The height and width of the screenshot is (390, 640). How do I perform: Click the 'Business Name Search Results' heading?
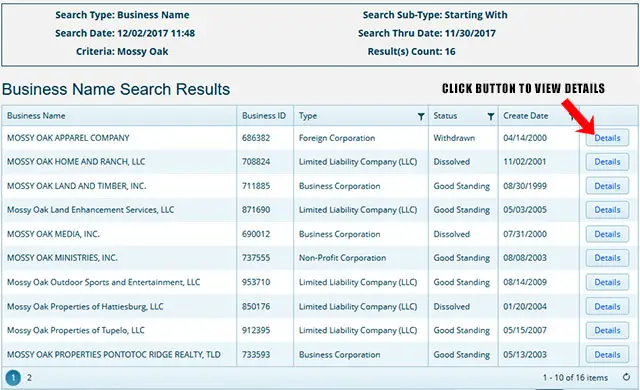point(116,89)
